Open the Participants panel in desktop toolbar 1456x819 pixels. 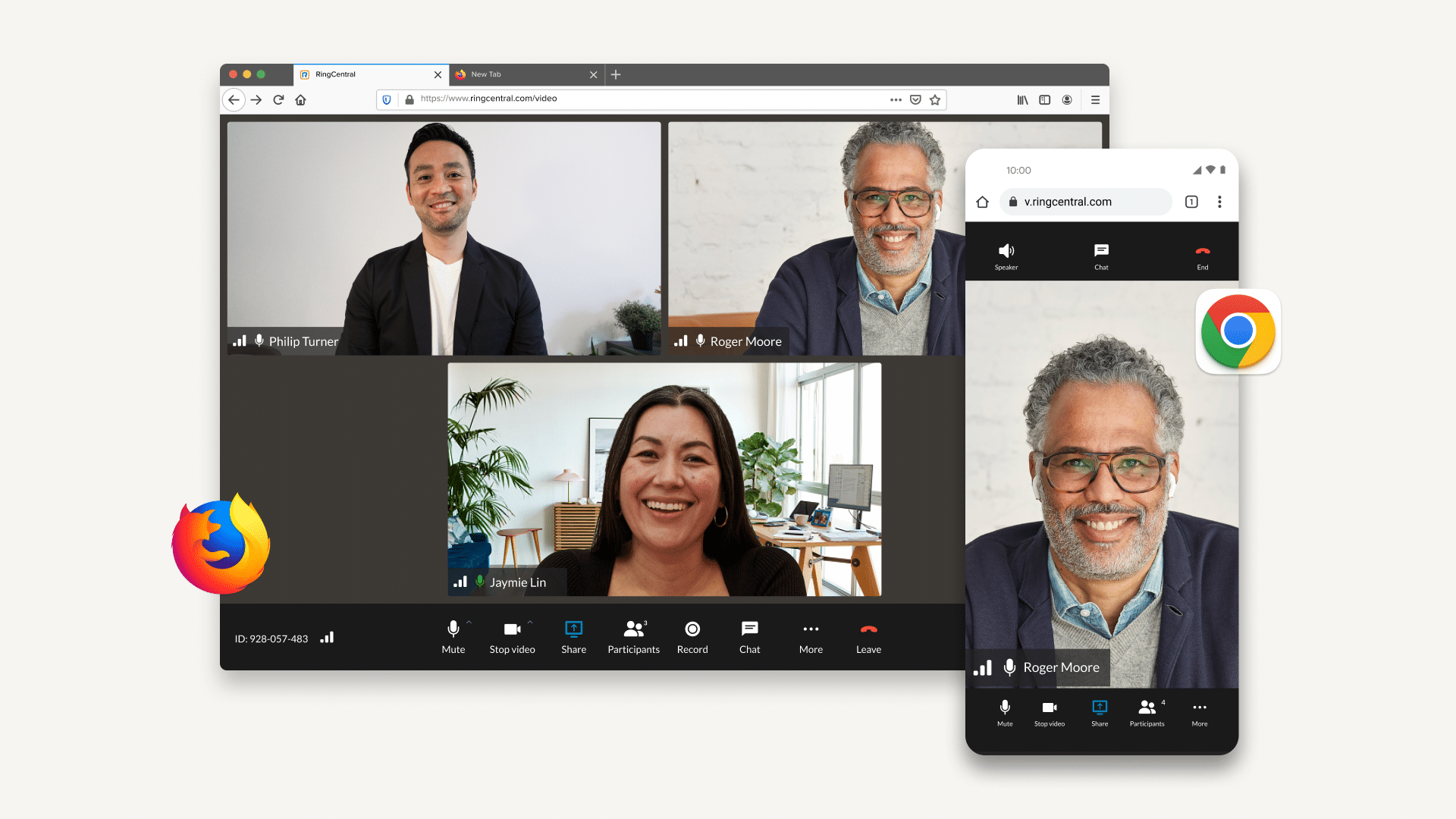pyautogui.click(x=634, y=629)
